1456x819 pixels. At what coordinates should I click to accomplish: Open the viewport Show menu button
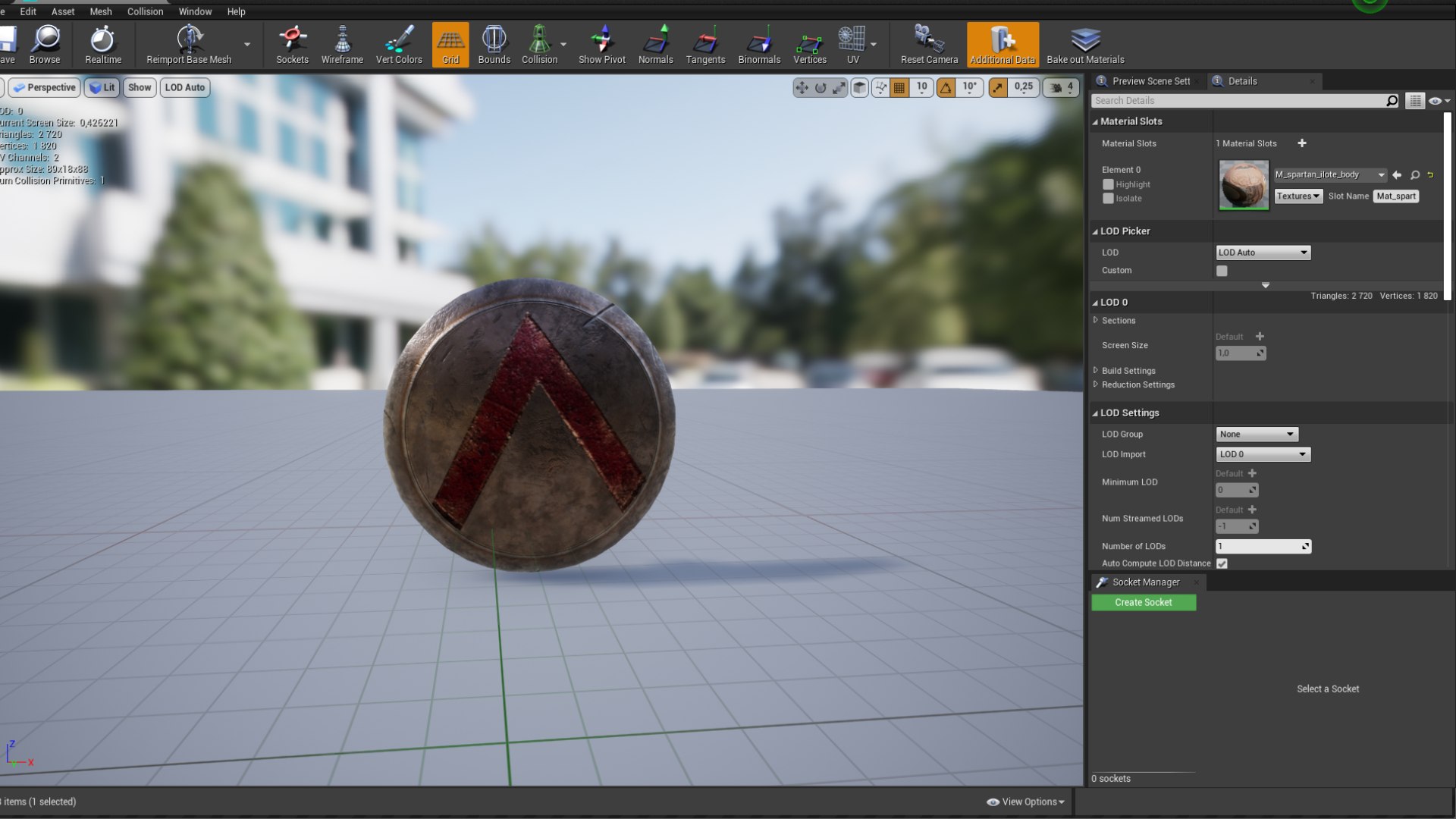[140, 87]
